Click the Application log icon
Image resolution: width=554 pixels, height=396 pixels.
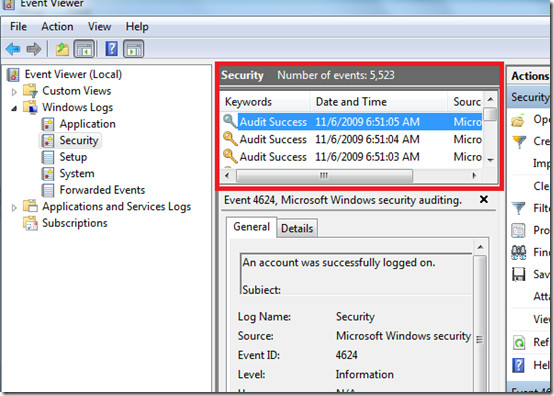(x=48, y=124)
